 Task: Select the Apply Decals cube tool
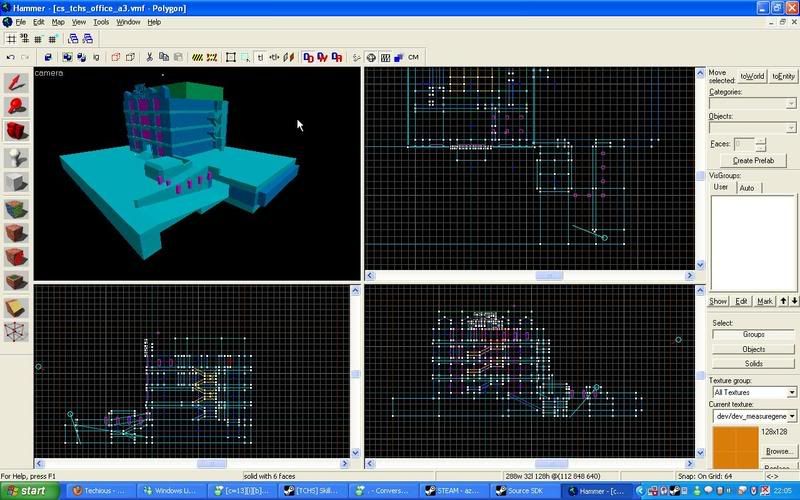(x=16, y=257)
